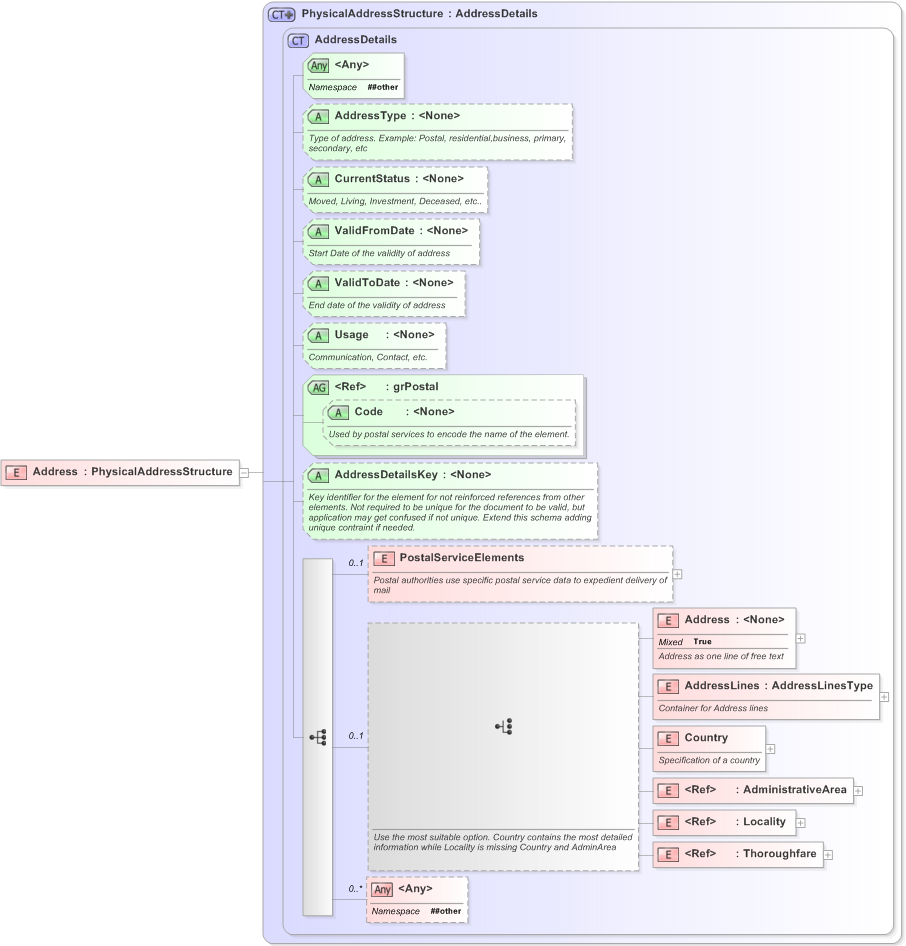This screenshot has width=906, height=946.
Task: Expand the Address : <None> element
Action: (x=802, y=637)
